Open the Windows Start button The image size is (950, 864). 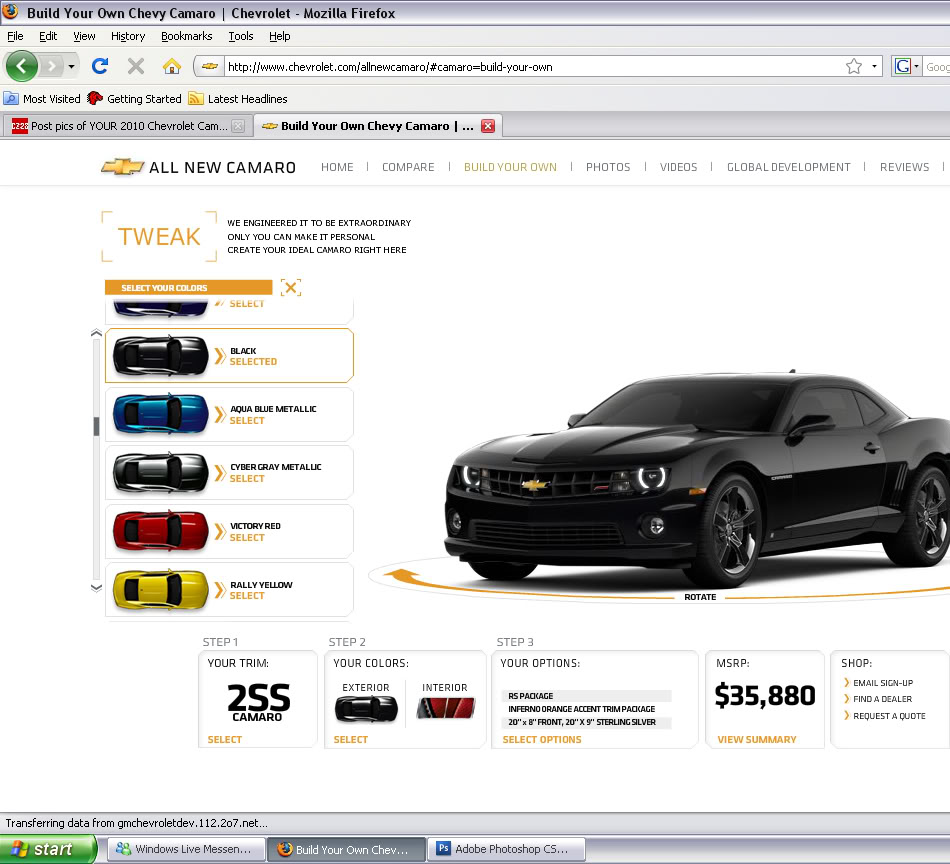[48, 849]
